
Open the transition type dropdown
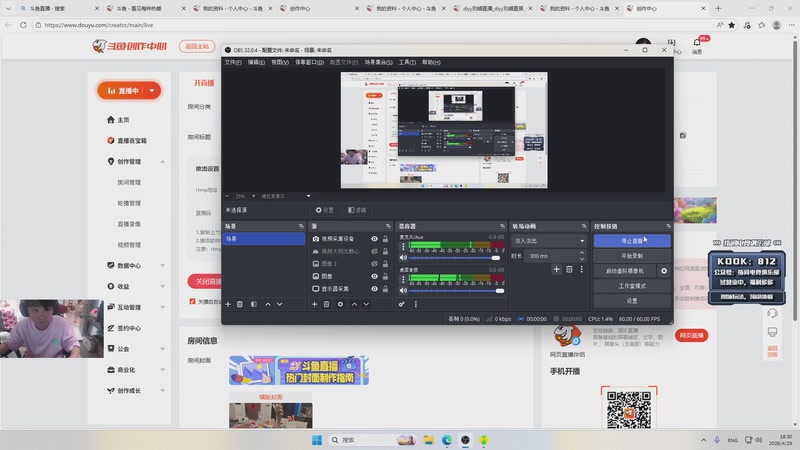click(x=549, y=241)
